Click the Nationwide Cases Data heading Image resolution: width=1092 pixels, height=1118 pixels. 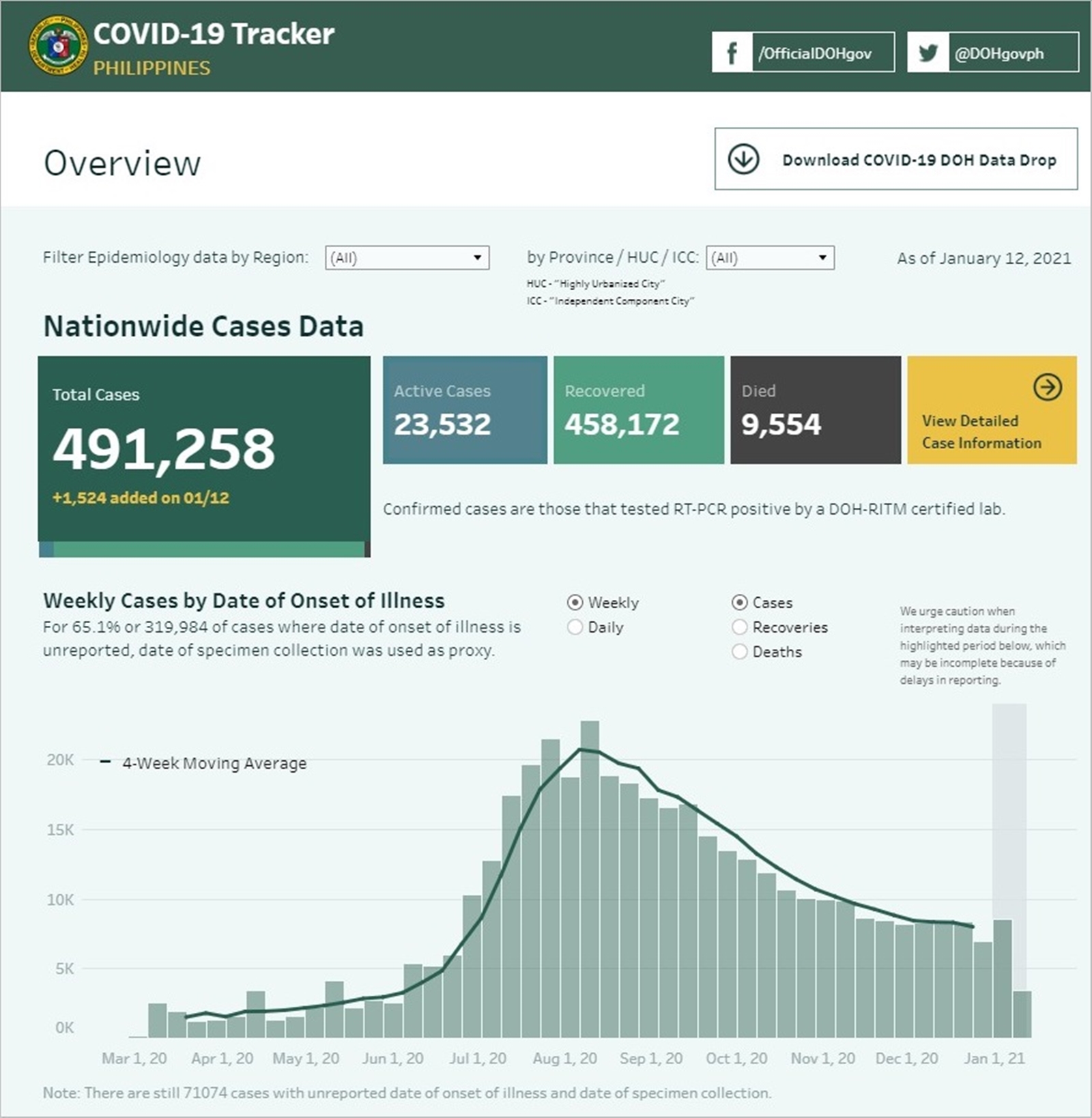tap(203, 326)
